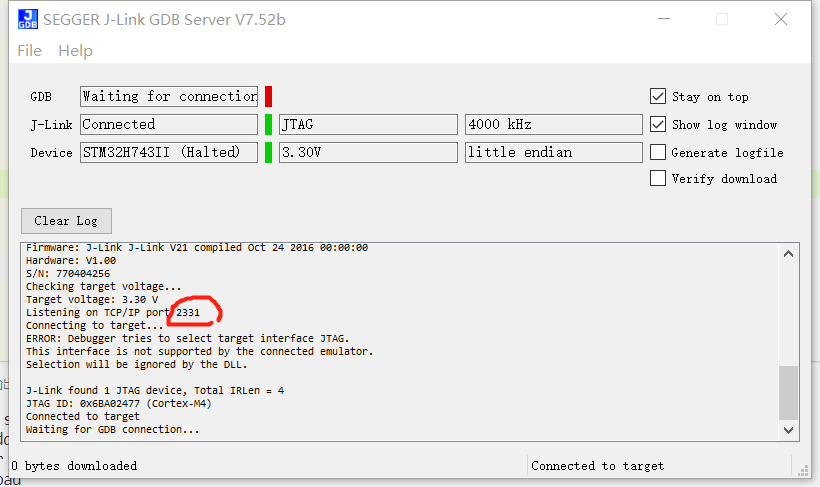The width and height of the screenshot is (820, 487).
Task: Click the 'JTAG ID: 0x6BA02477 (Cortex-M4)' log line
Action: pos(119,404)
